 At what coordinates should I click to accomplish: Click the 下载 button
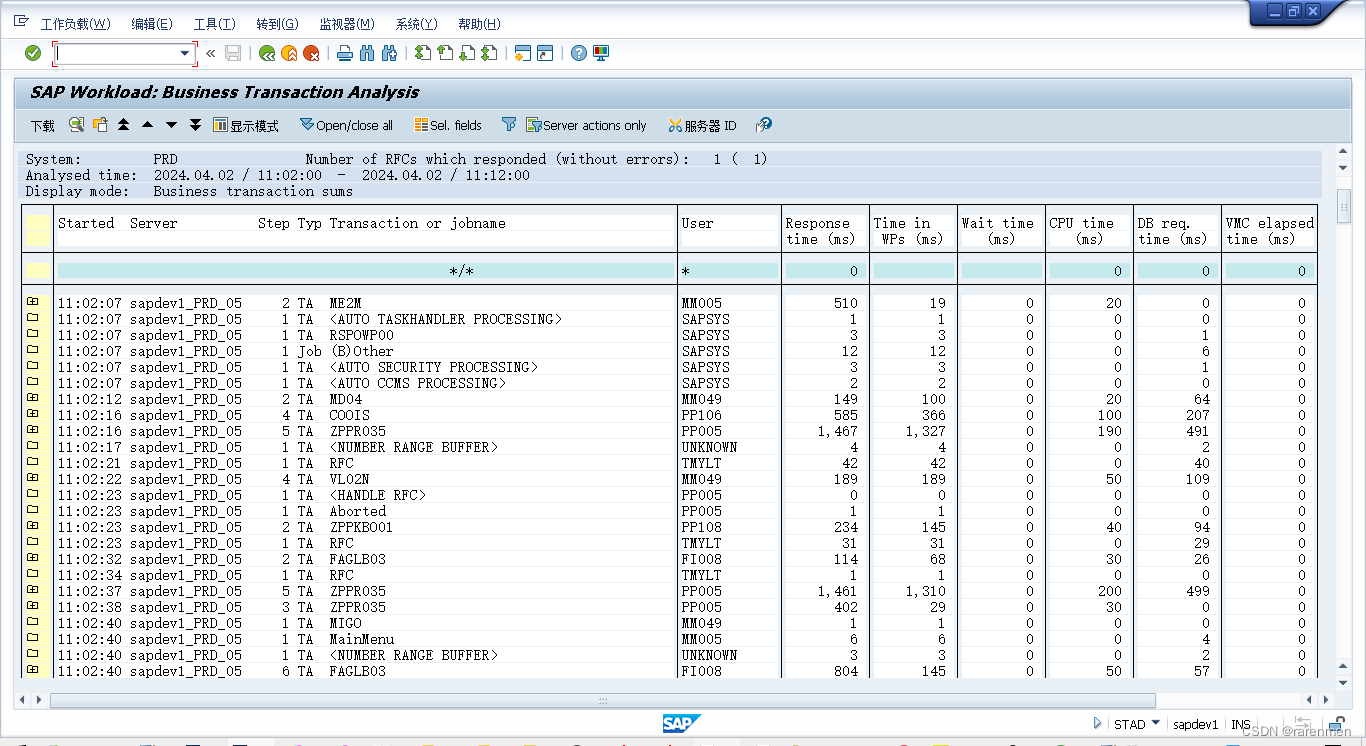42,126
